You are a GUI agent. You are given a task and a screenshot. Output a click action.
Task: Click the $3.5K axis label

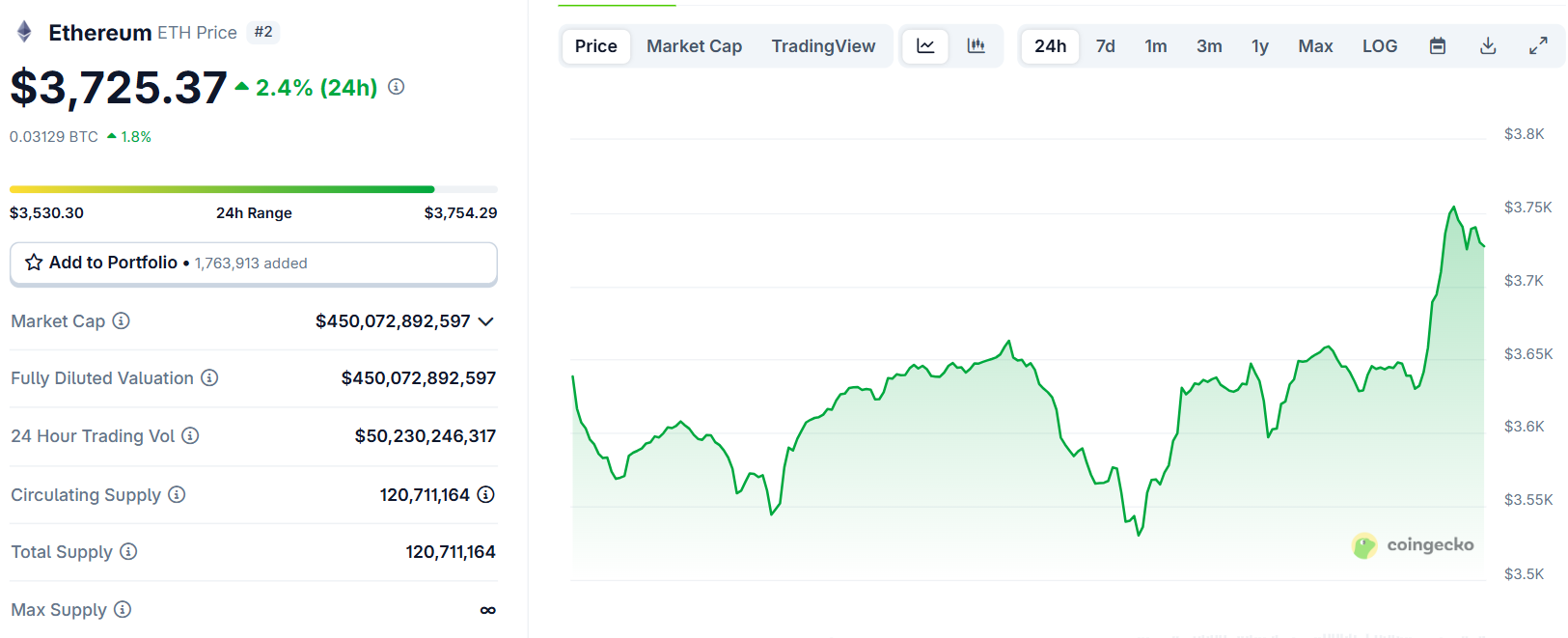point(1525,574)
